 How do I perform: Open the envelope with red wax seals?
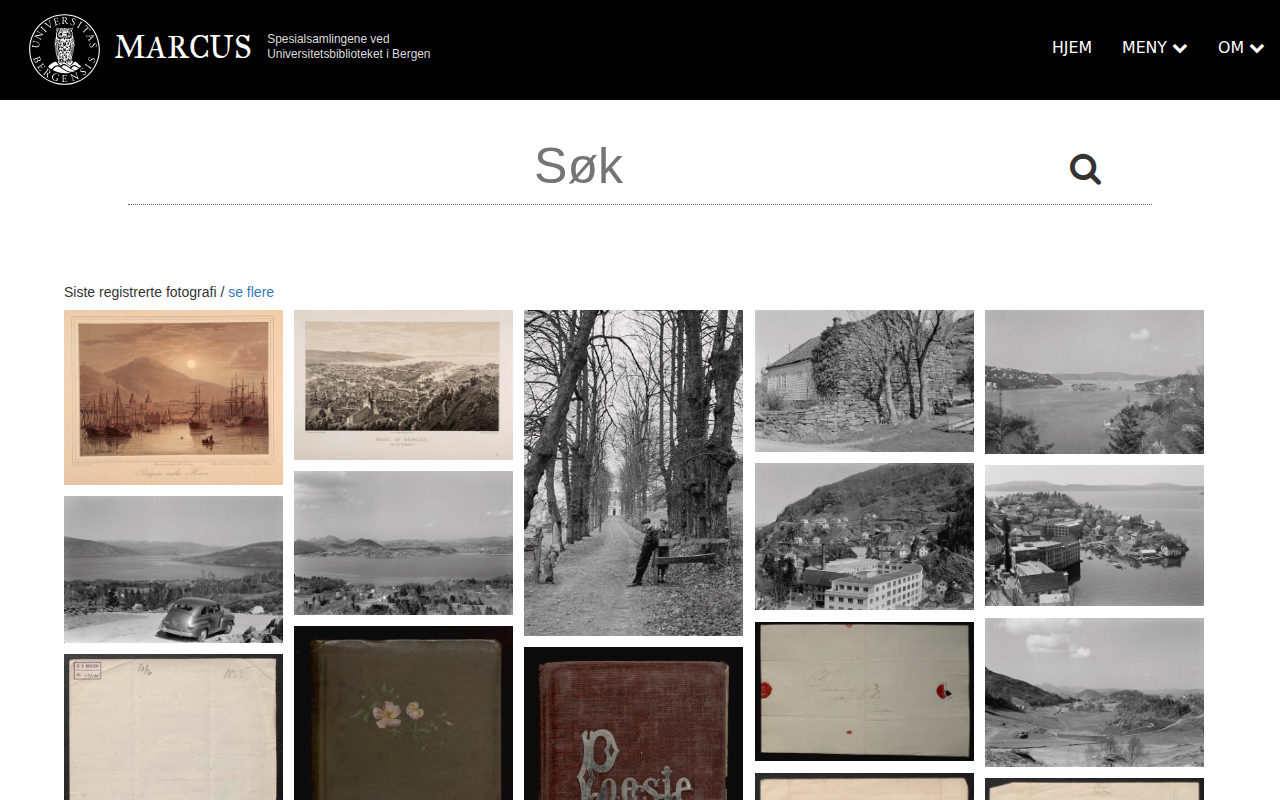point(864,691)
